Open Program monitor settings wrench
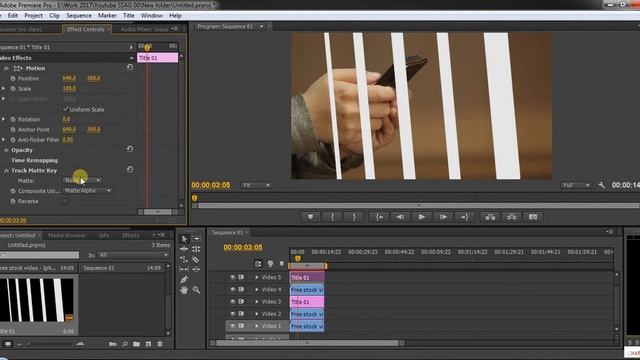Screen dimensions: 640x360 (602, 185)
